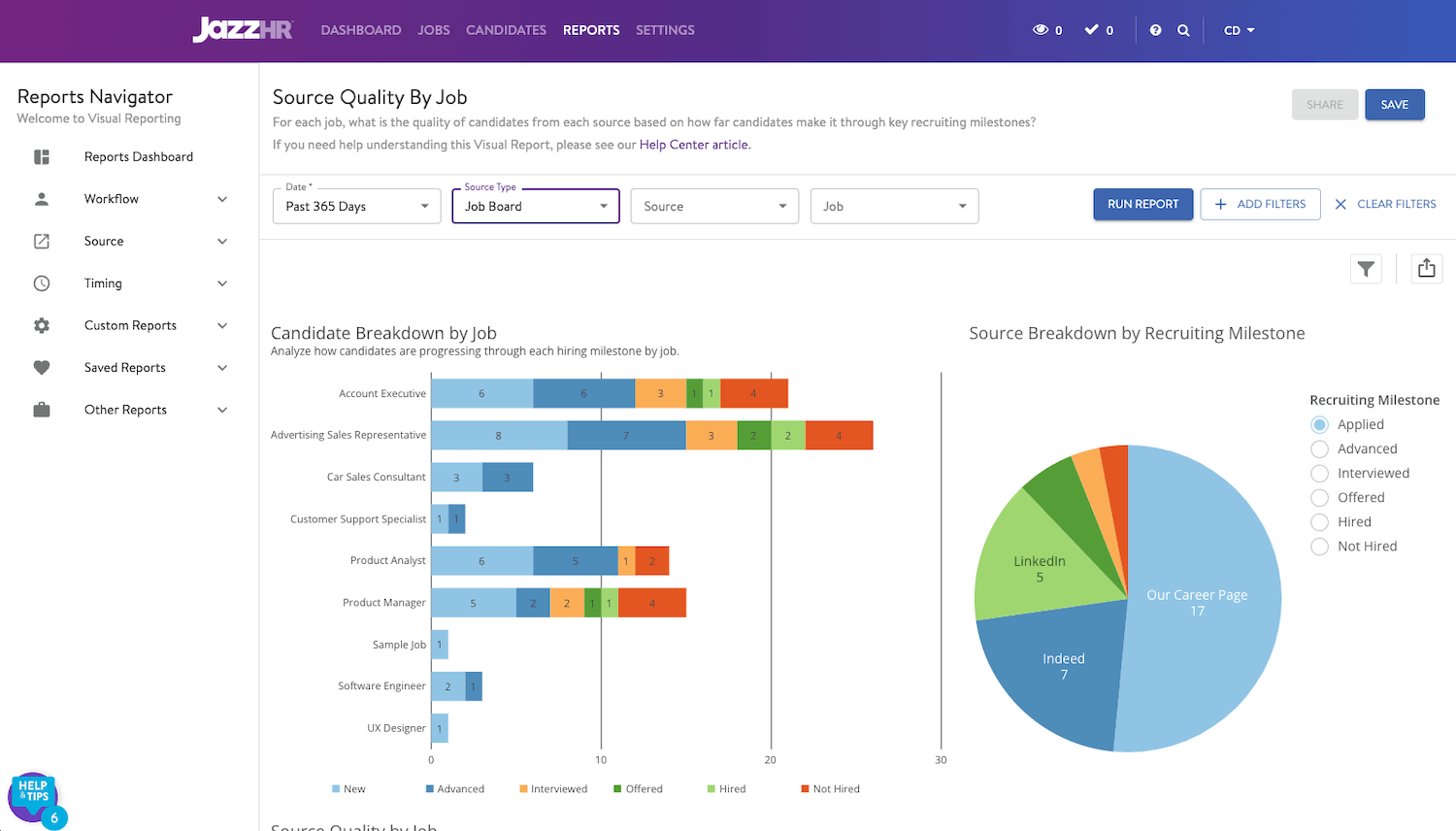The height and width of the screenshot is (831, 1456).
Task: Select the Advanced milestone radio button
Action: coord(1319,449)
